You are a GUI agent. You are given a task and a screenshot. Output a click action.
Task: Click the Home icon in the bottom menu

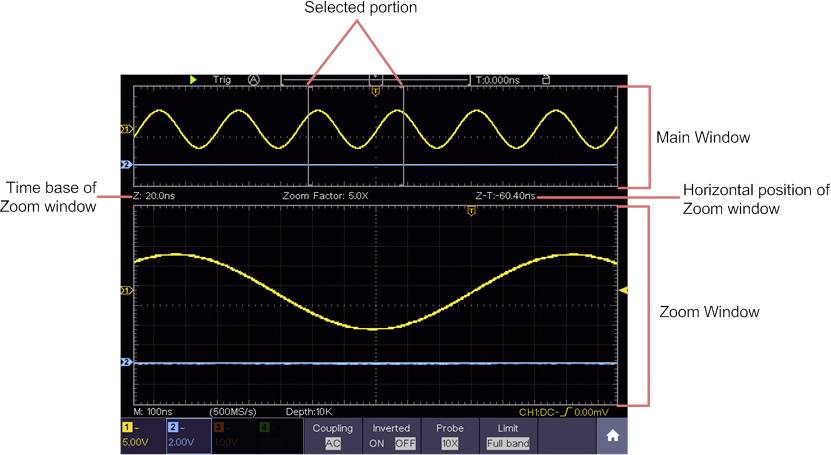pos(609,436)
